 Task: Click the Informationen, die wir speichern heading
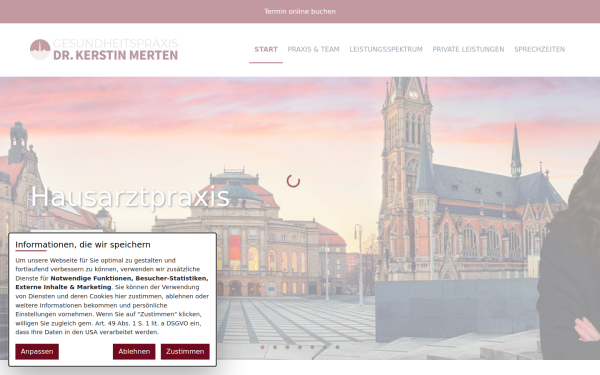pos(83,245)
